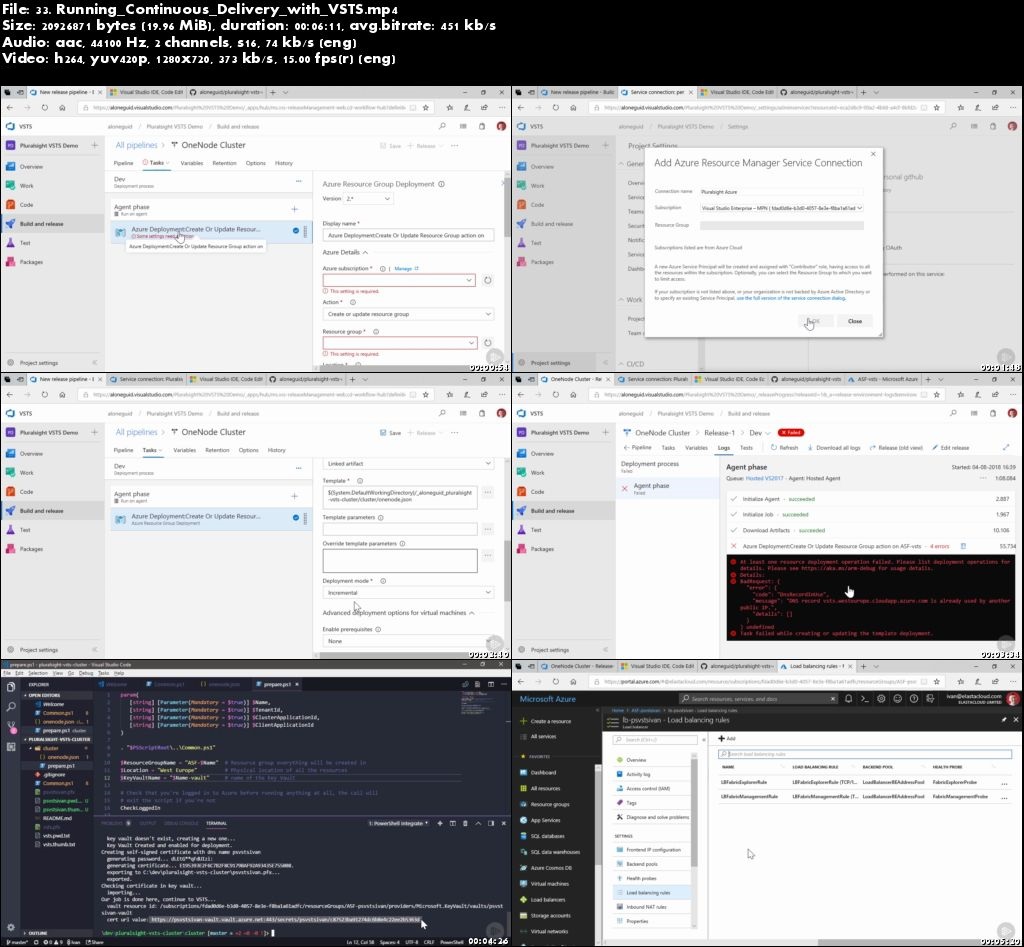This screenshot has height=947, width=1024.
Task: Click the Manage link beside Azure subscription
Action: click(x=406, y=268)
